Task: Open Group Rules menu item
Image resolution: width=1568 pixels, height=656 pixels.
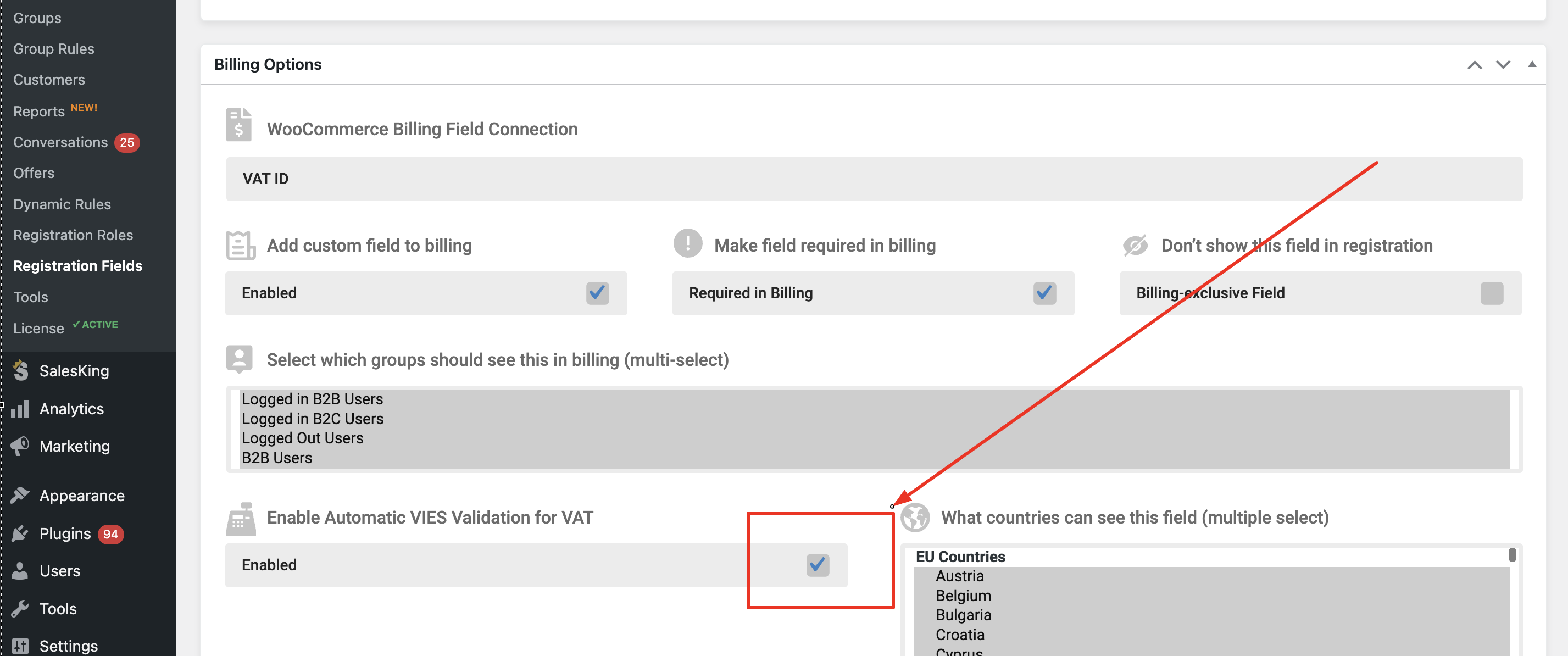Action: (x=53, y=49)
